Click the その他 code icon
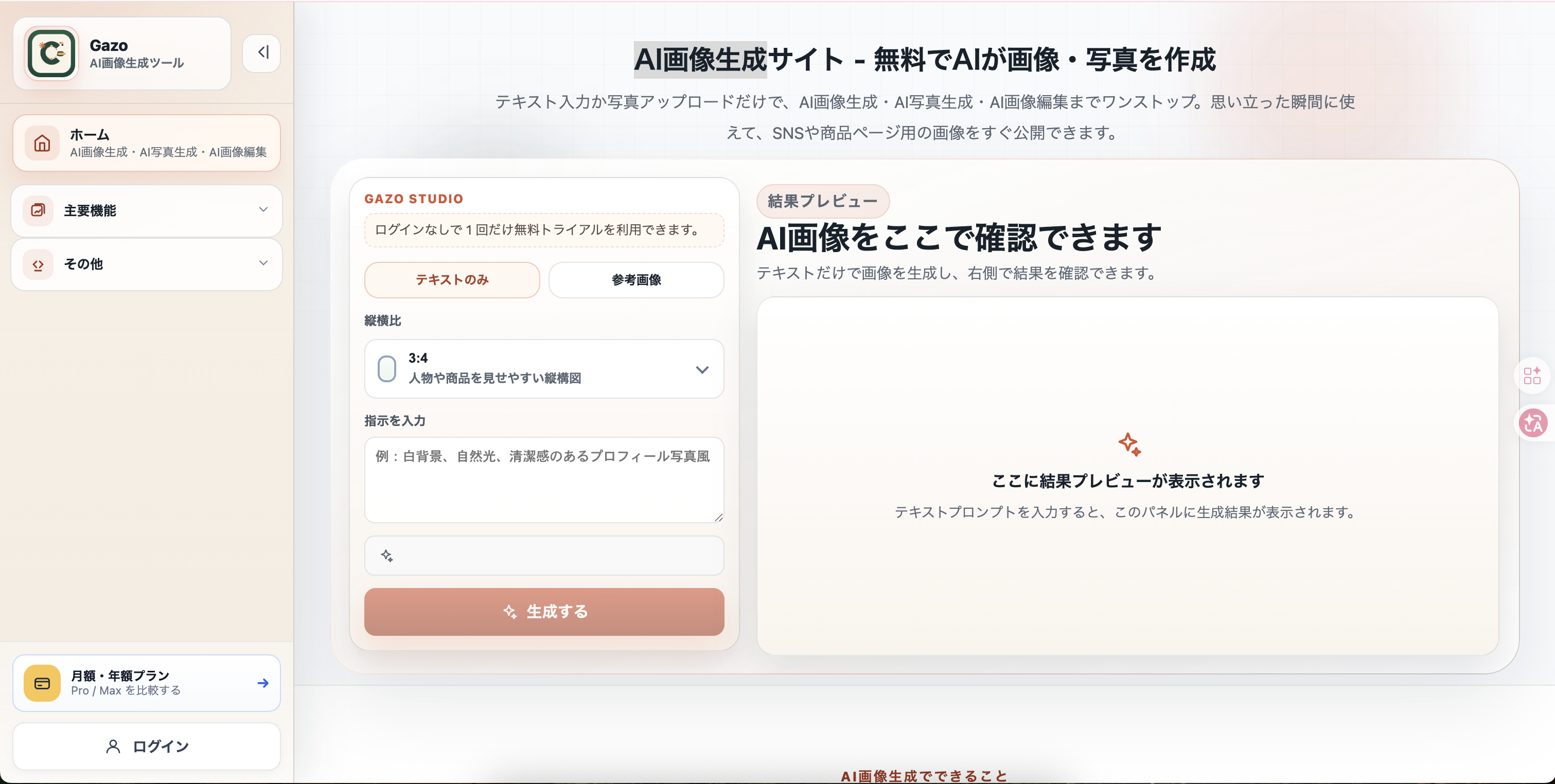The height and width of the screenshot is (784, 1555). pos(38,264)
